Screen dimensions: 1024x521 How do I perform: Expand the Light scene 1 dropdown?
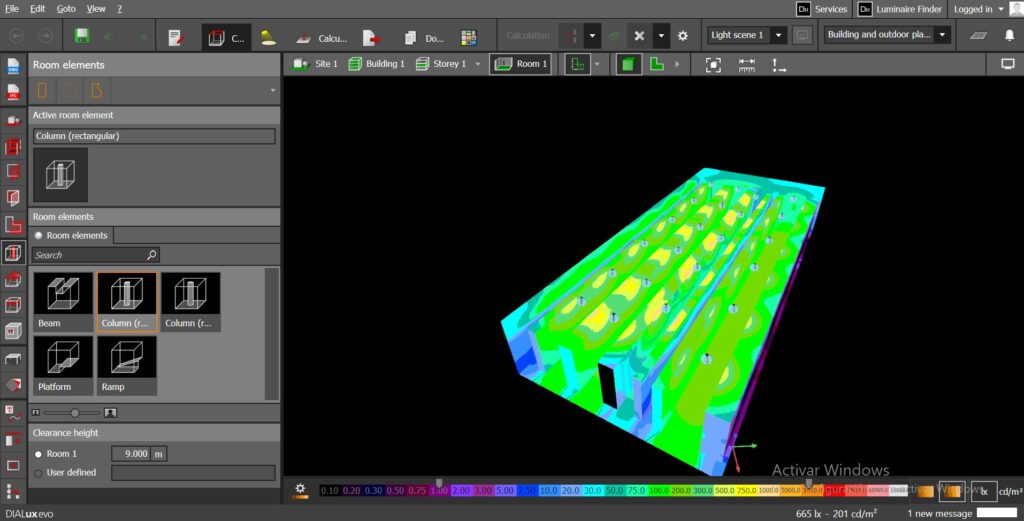point(778,36)
